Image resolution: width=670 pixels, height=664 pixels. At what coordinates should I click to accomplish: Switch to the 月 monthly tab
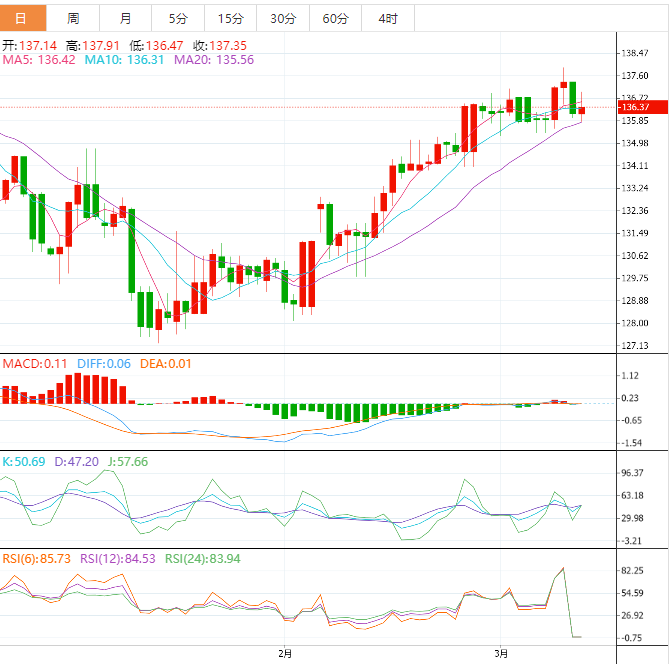[126, 18]
